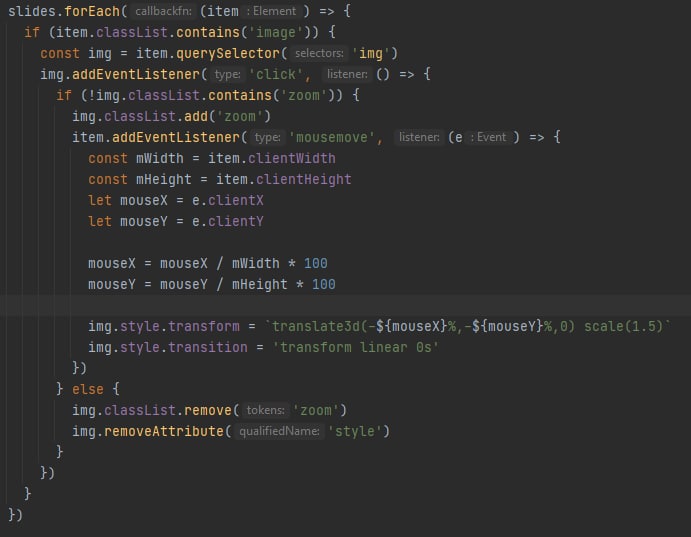This screenshot has height=537, width=691.
Task: Click the 'callbackfn:' inlay hint
Action: click(x=163, y=11)
